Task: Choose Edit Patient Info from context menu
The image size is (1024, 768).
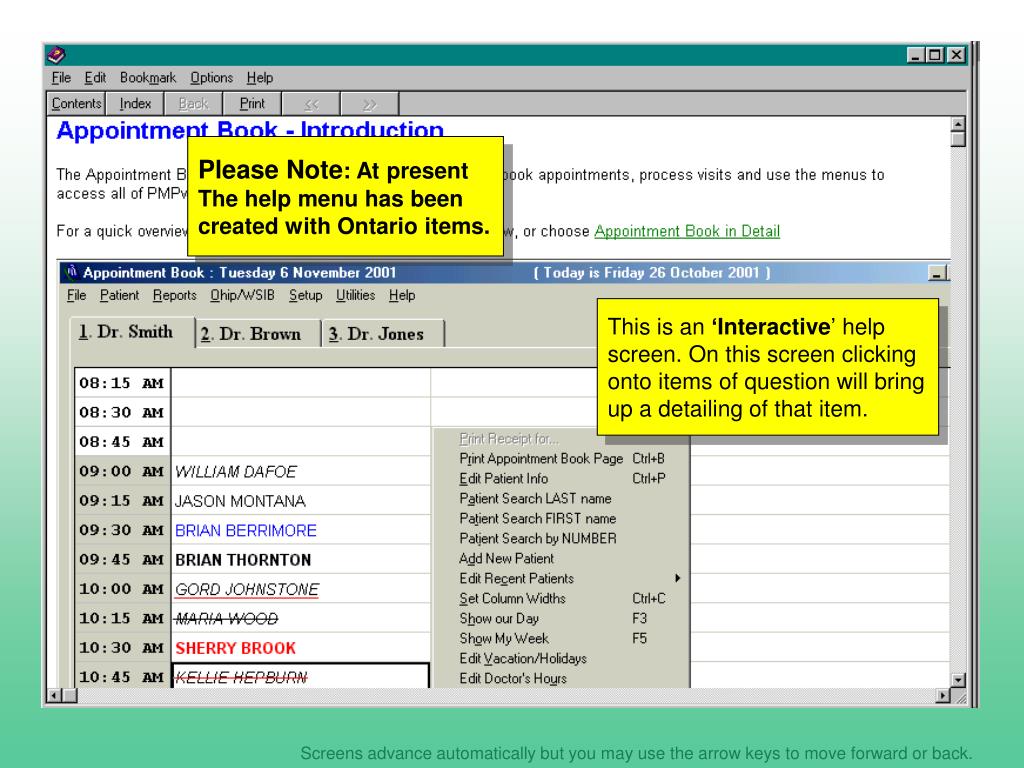Action: tap(562, 479)
